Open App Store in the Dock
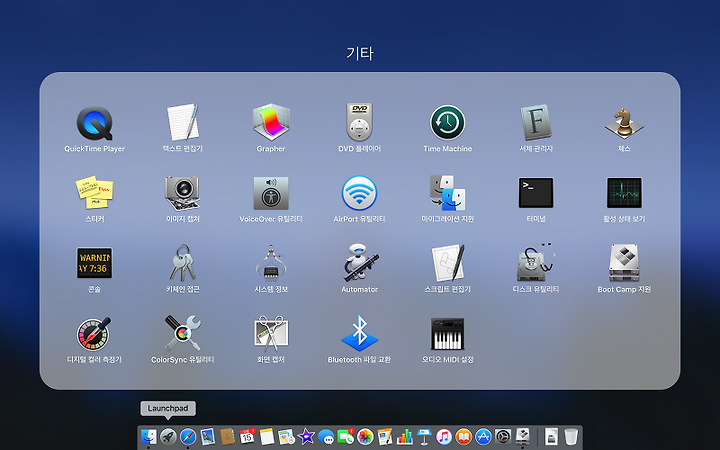 coord(483,437)
